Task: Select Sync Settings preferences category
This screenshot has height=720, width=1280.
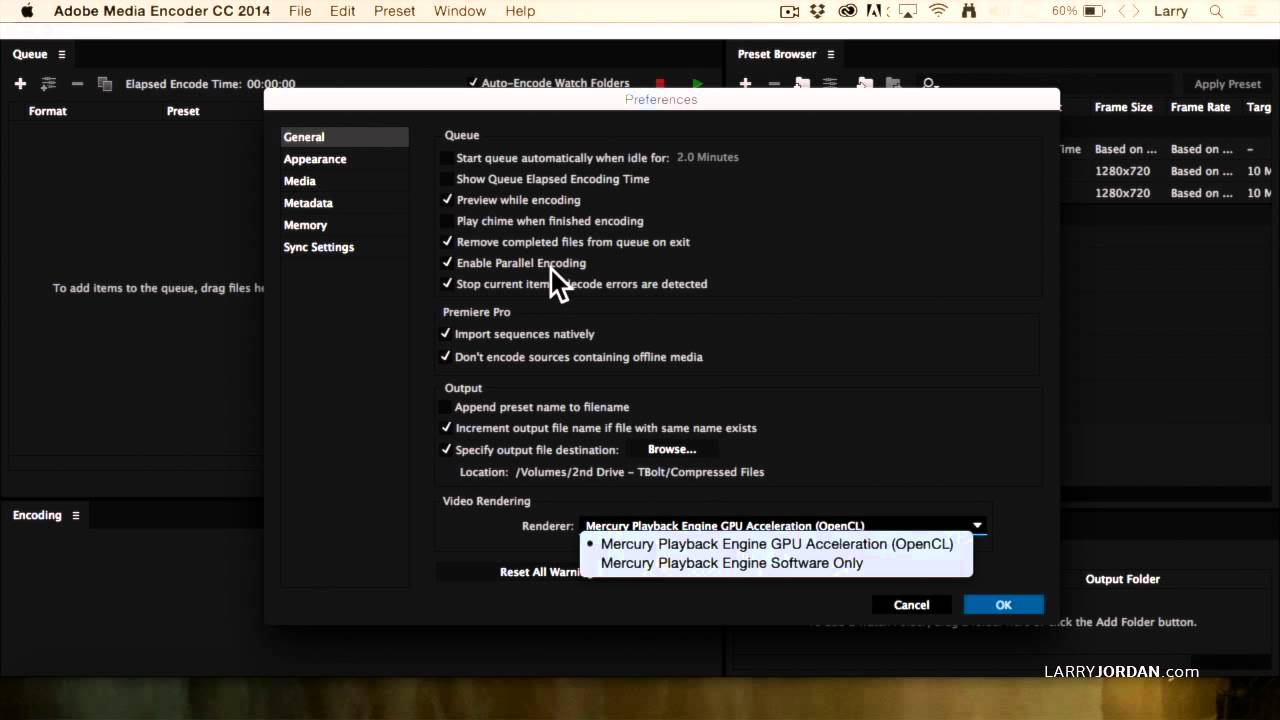Action: pyautogui.click(x=344, y=247)
